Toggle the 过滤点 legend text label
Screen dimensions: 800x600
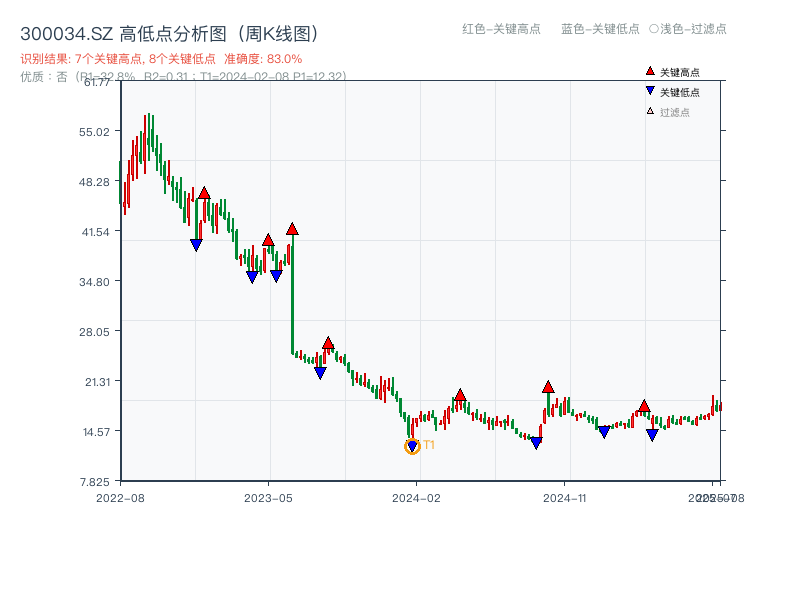click(x=675, y=112)
